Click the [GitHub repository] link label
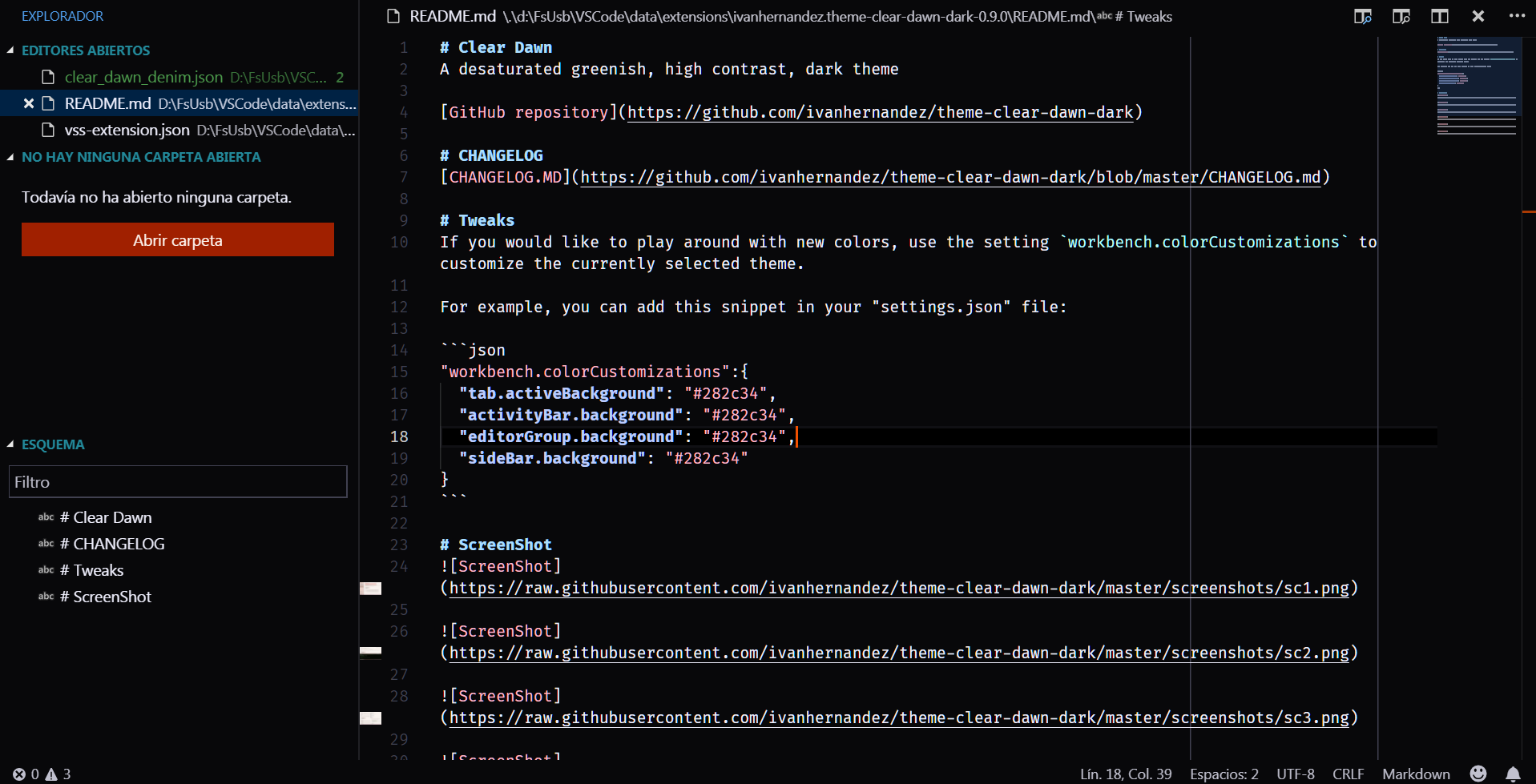This screenshot has width=1536, height=784. 529,112
